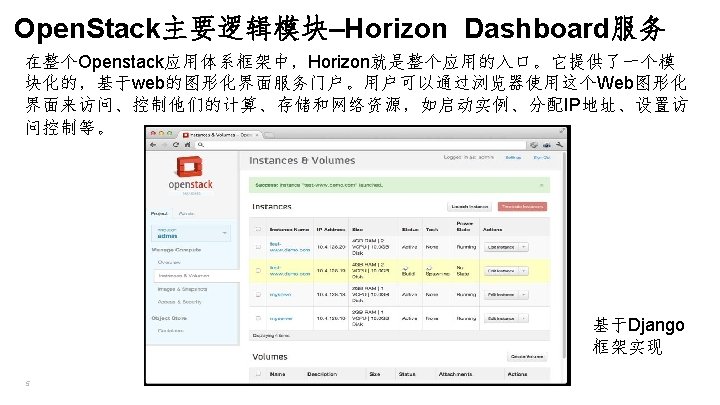Viewport: 720px width, 405px height.
Task: Click the browser forward arrow
Action: 164,145
